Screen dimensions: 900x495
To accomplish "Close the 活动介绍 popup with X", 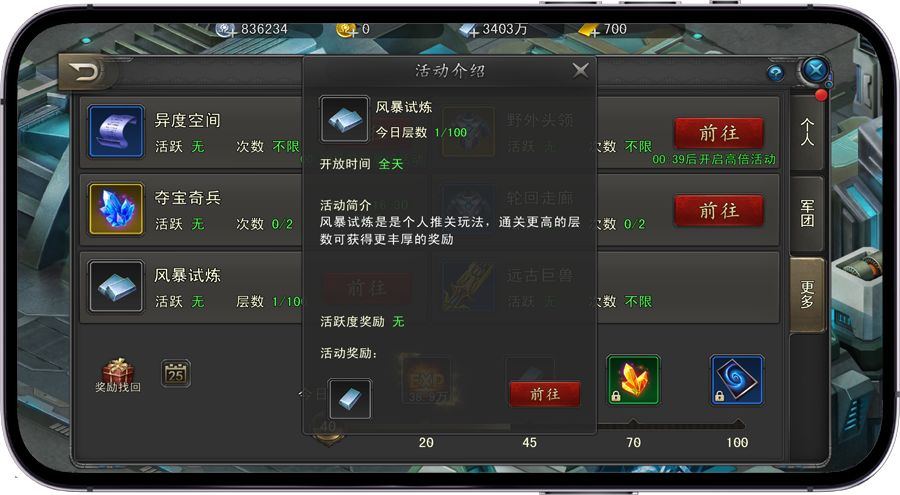I will 580,71.
